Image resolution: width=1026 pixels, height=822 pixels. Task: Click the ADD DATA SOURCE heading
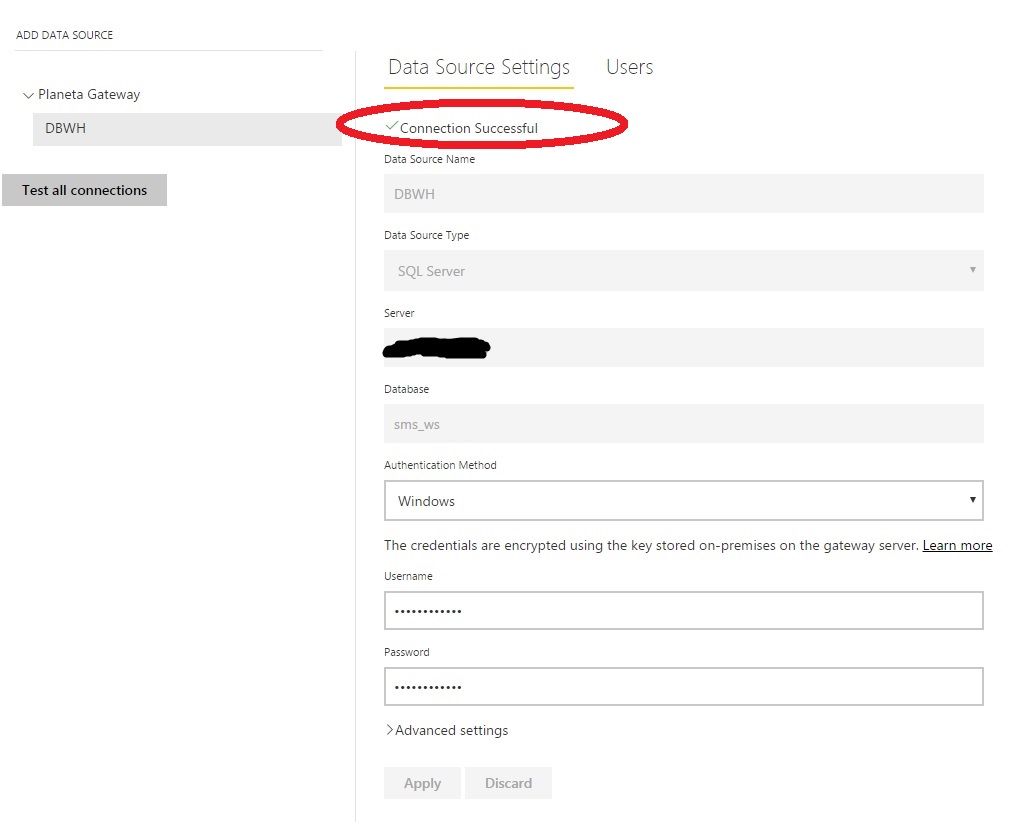65,35
